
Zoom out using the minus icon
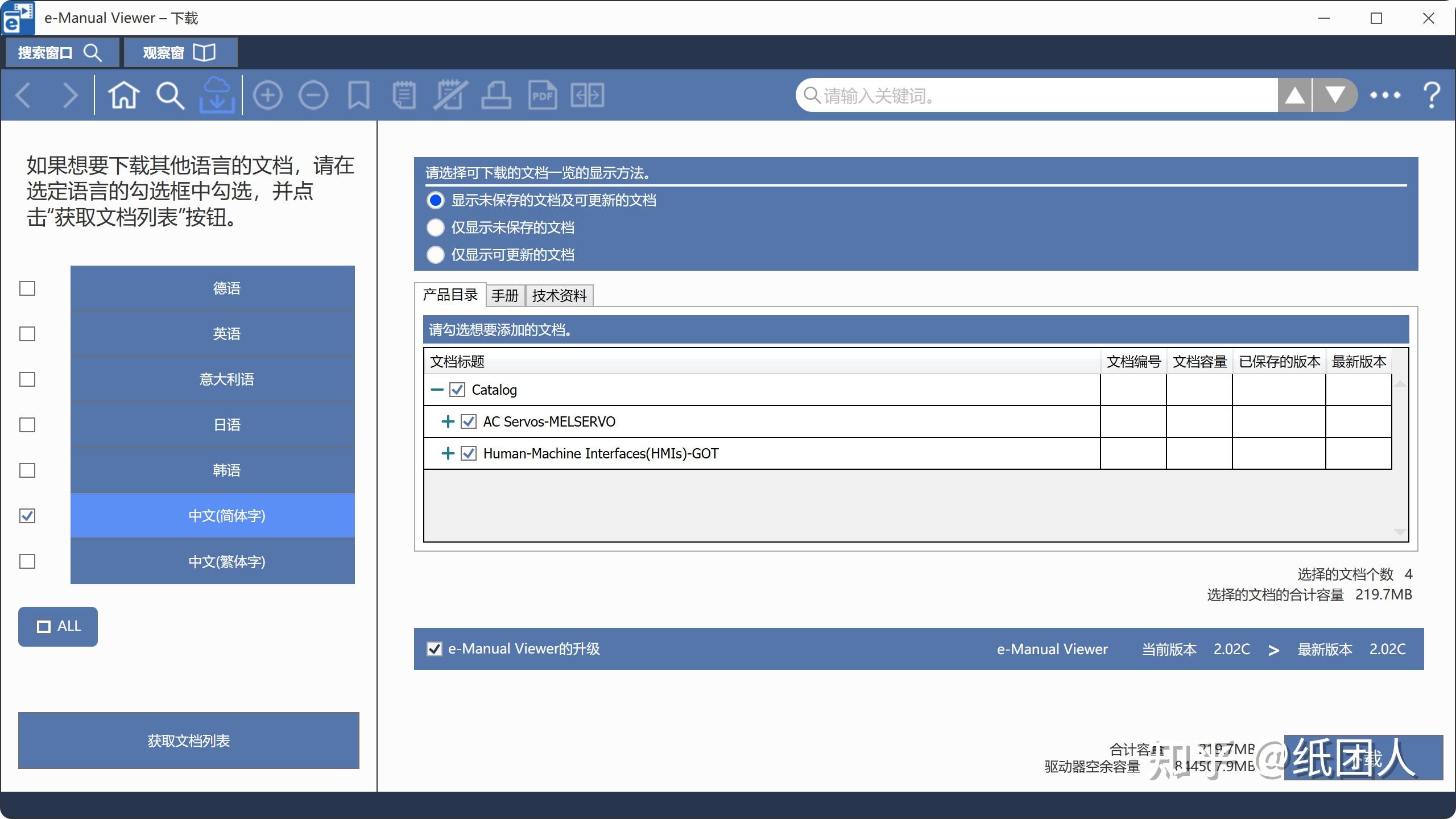click(313, 94)
